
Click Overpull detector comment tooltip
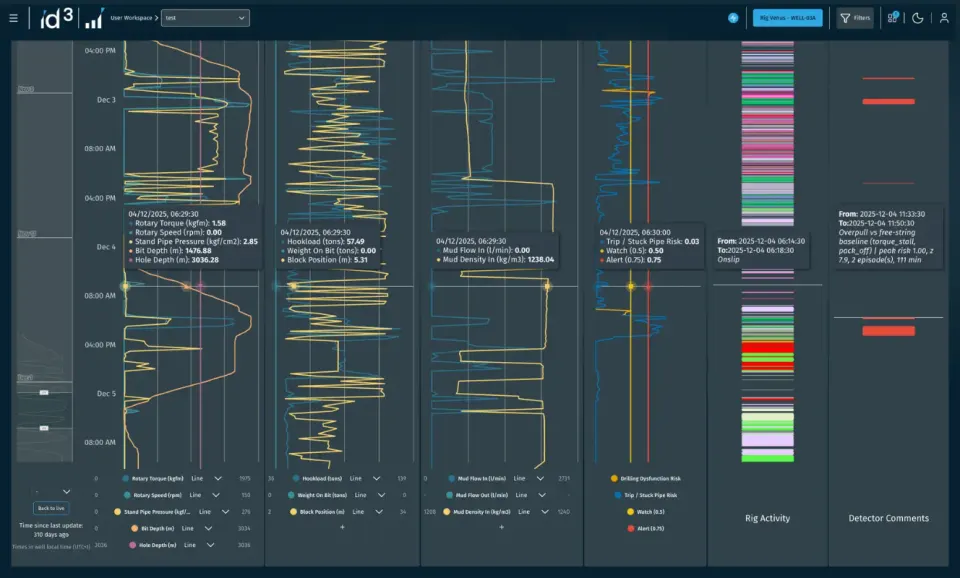point(887,237)
